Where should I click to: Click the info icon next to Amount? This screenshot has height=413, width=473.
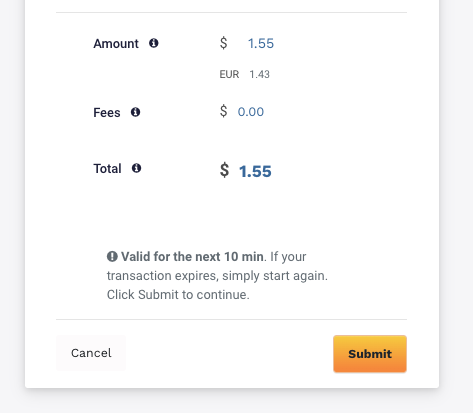[x=154, y=43]
